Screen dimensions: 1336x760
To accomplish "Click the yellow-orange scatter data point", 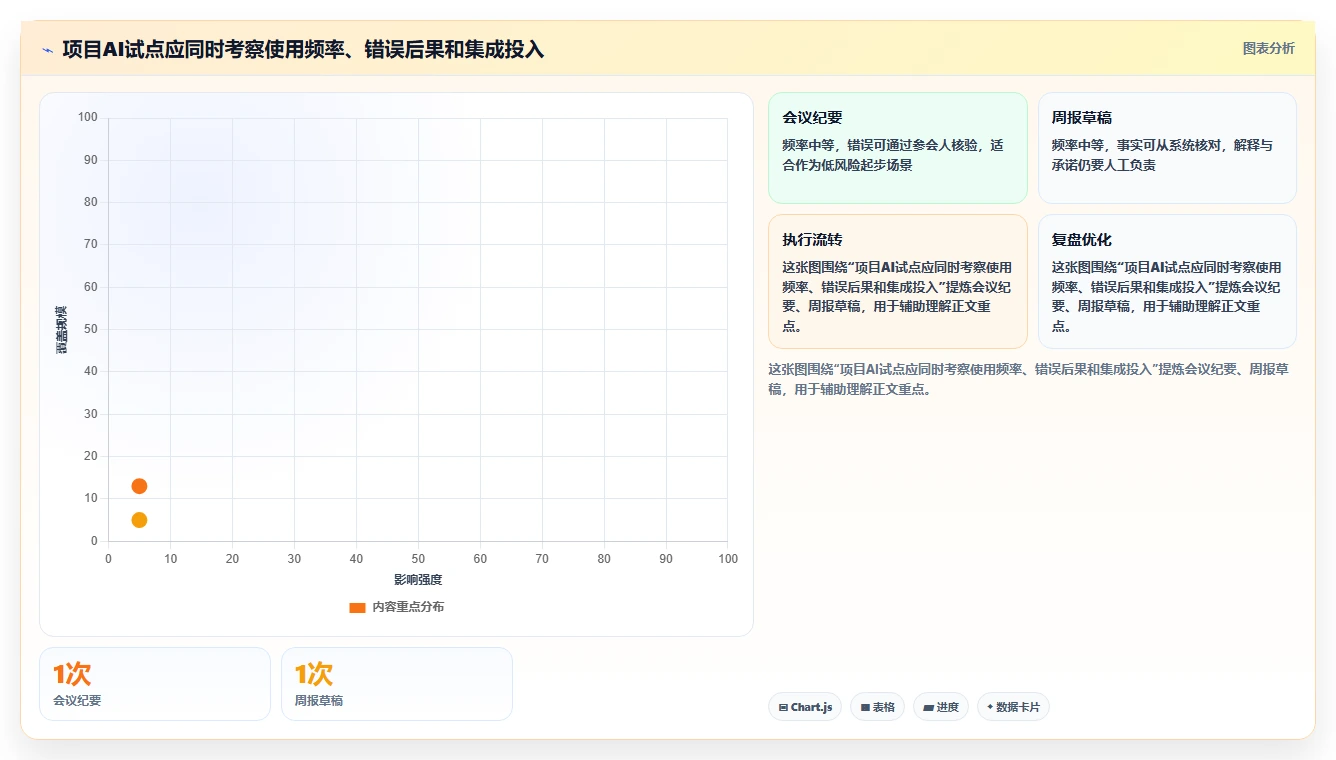I will pos(139,520).
